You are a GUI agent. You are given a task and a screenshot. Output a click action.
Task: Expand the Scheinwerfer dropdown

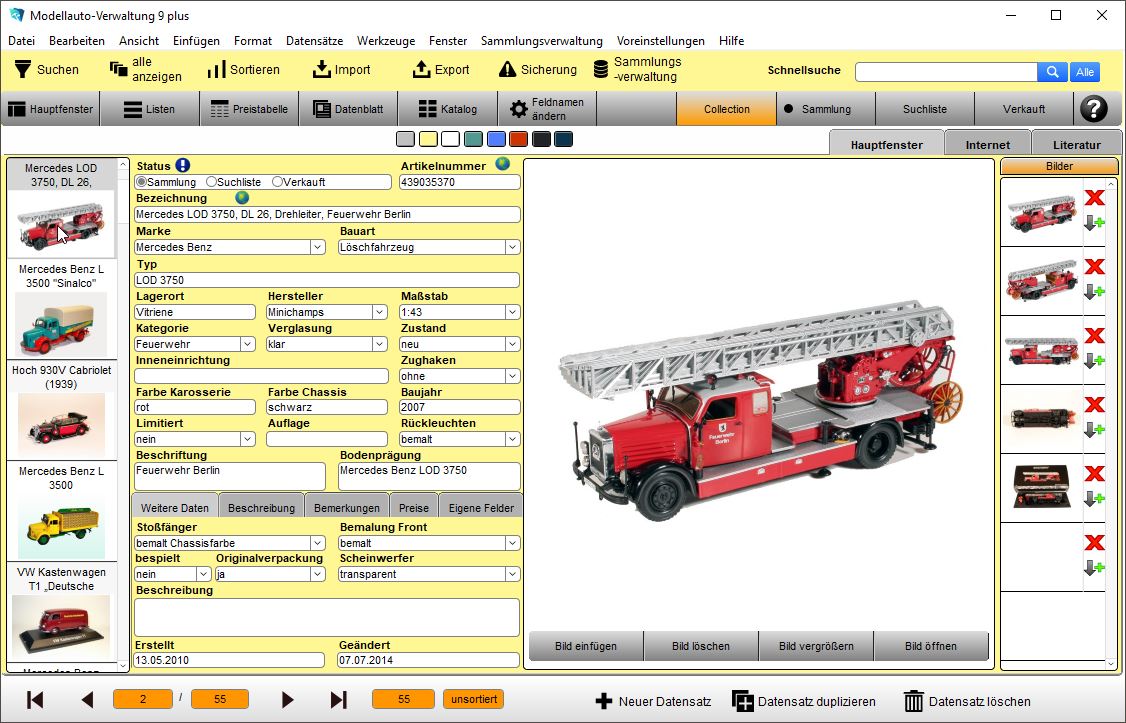(x=512, y=574)
